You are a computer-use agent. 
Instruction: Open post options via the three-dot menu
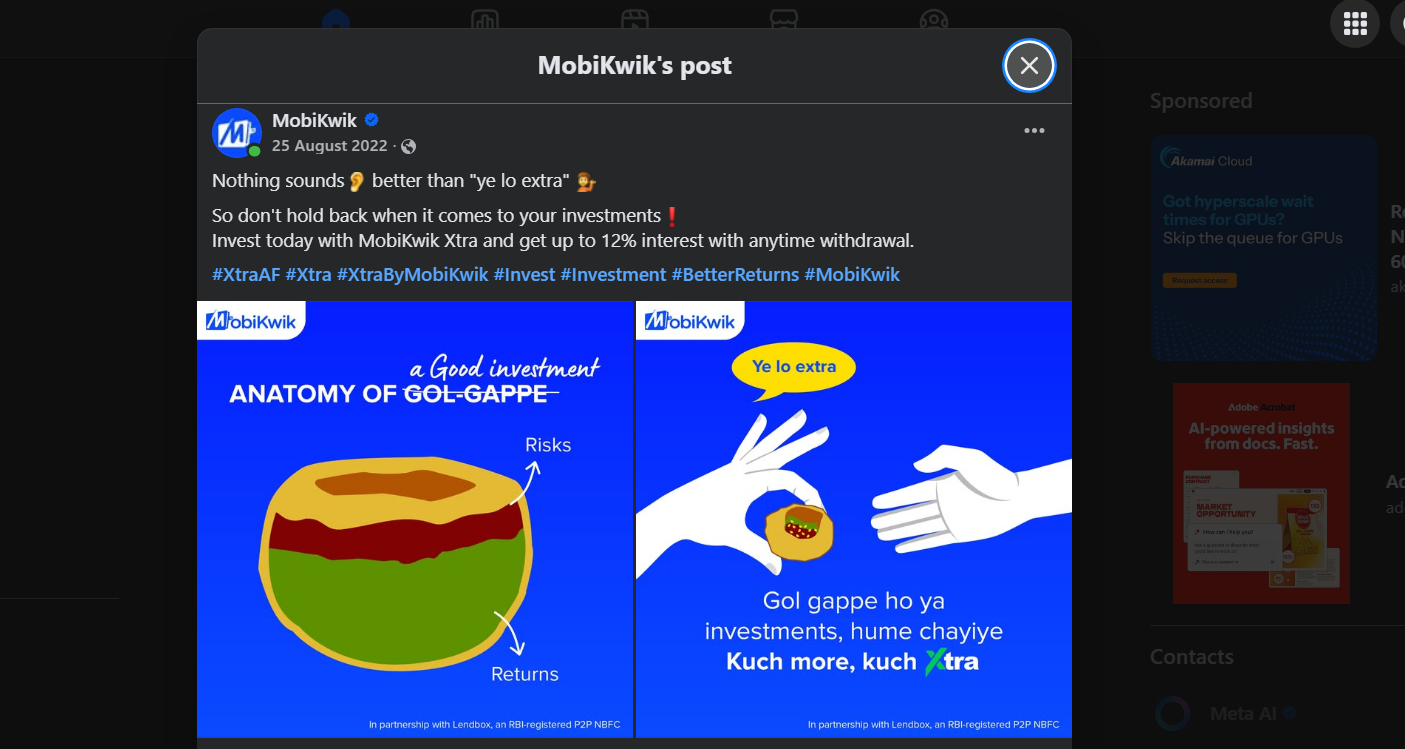(x=1034, y=130)
